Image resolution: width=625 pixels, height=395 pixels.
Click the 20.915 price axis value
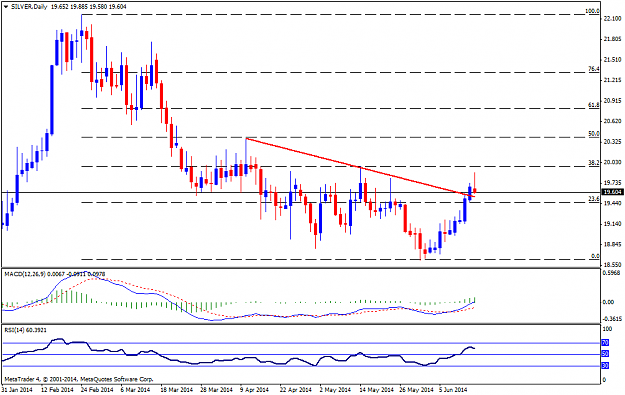coord(613,101)
